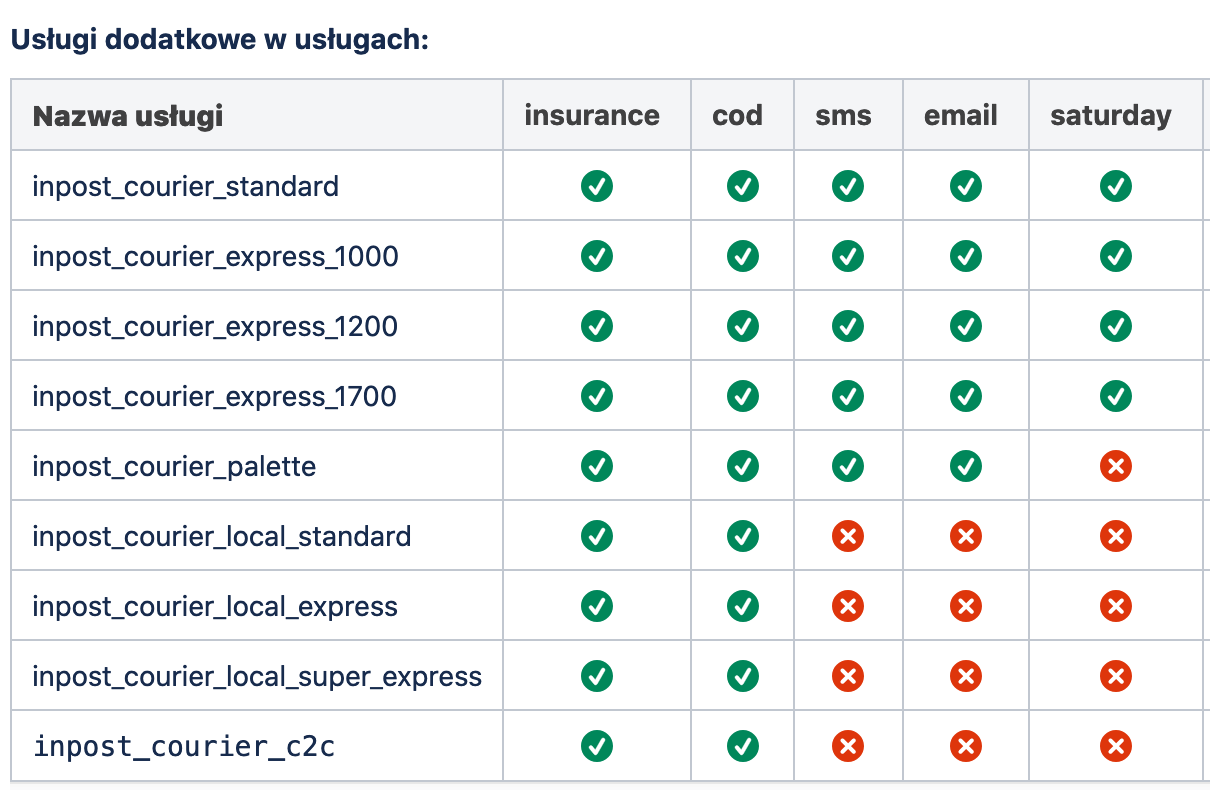Click red cross for inpost_courier_local_standard sms
Image resolution: width=1210 pixels, height=790 pixels.
[848, 536]
